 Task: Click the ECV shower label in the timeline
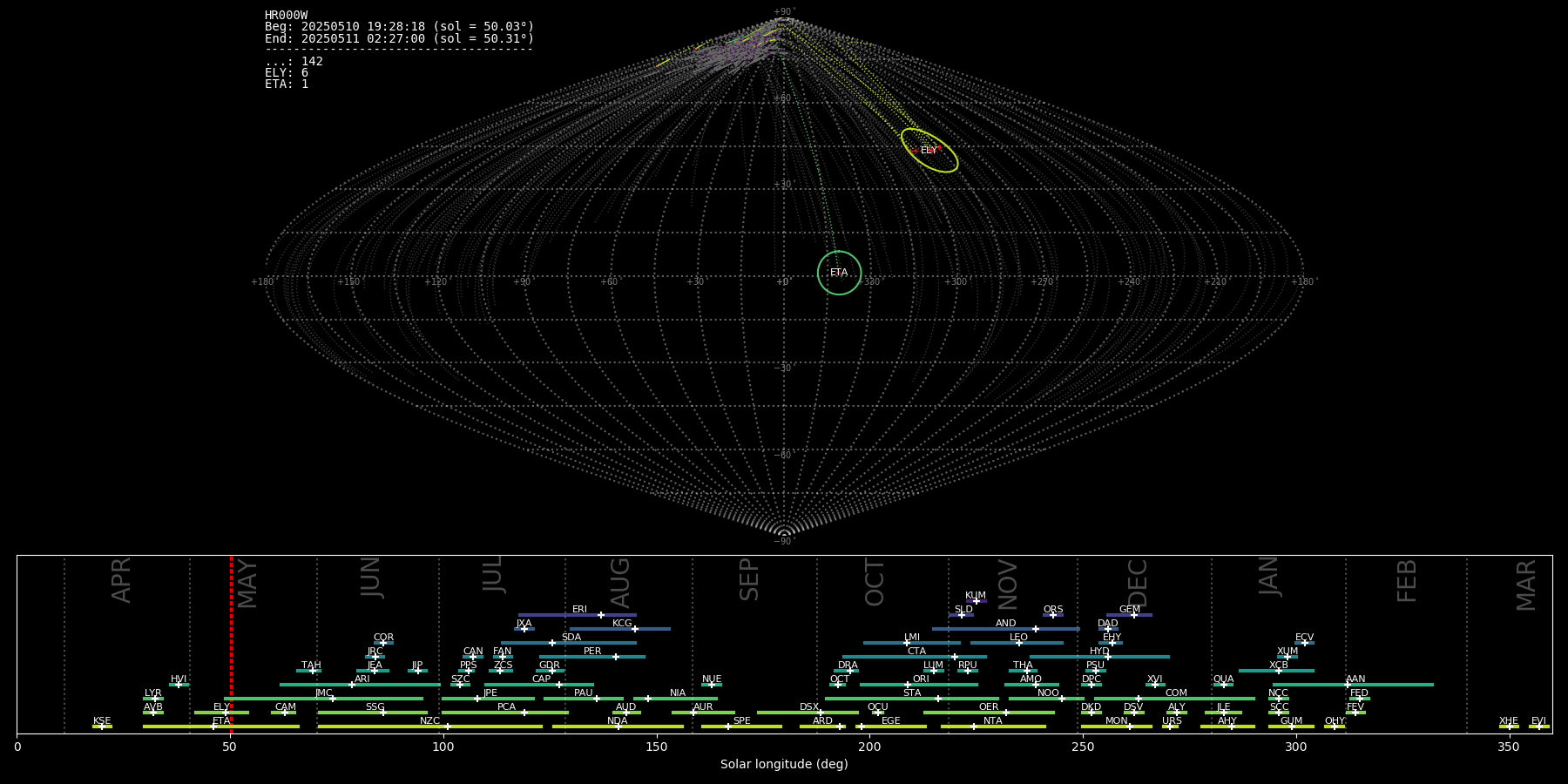click(1304, 638)
